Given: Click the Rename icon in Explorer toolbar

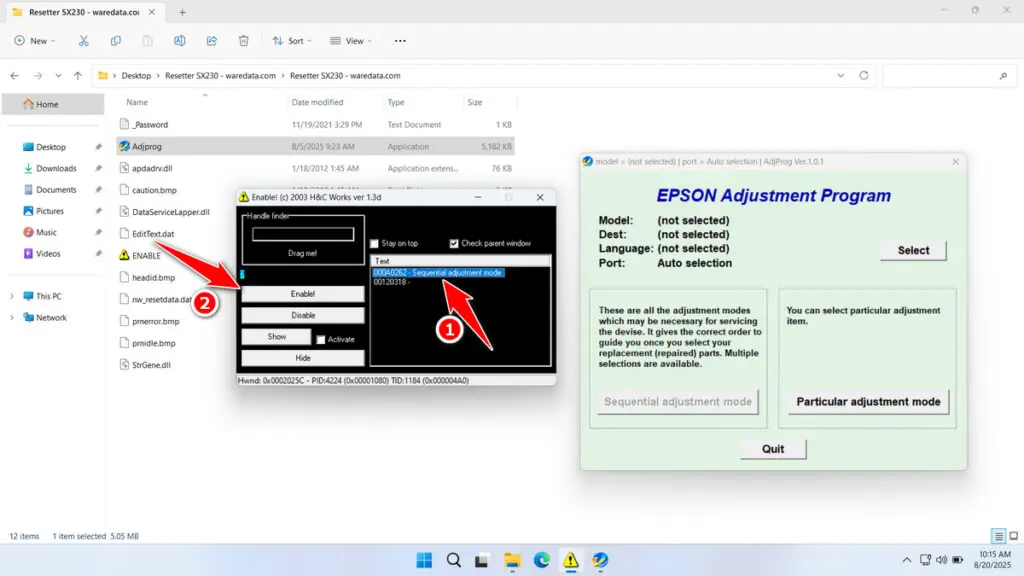Looking at the screenshot, I should click(179, 40).
